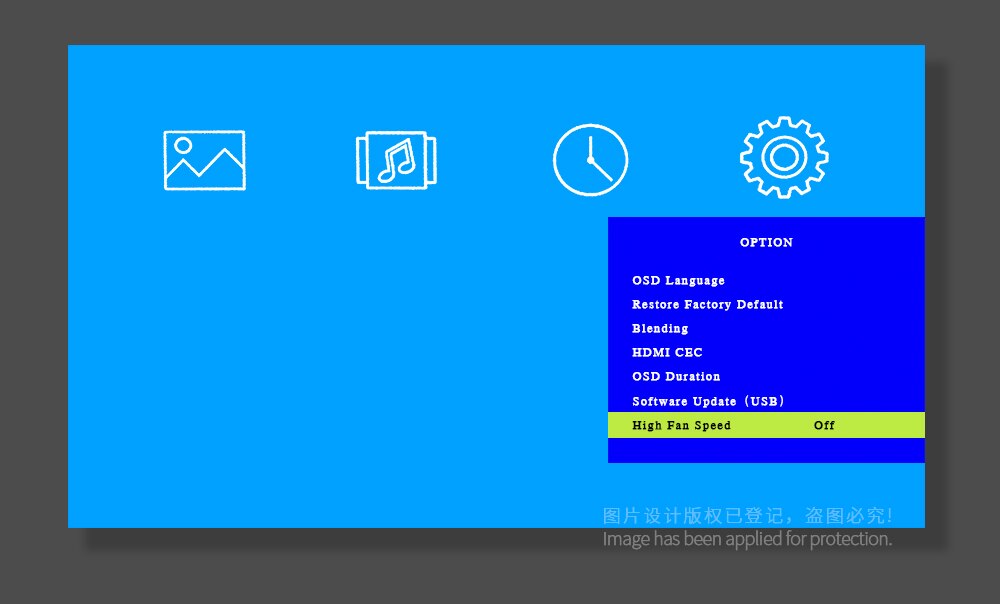Click the small sun circle in picture icon
This screenshot has width=1000, height=604.
click(x=182, y=144)
